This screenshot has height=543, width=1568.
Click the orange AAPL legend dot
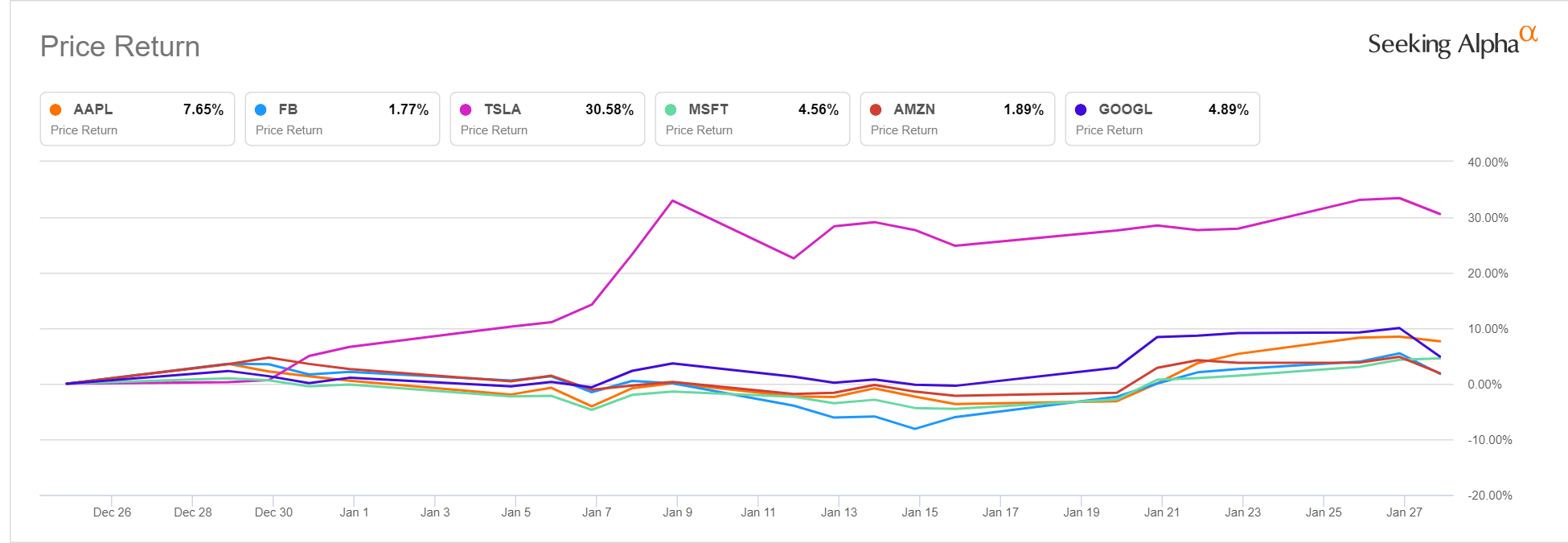pos(55,110)
